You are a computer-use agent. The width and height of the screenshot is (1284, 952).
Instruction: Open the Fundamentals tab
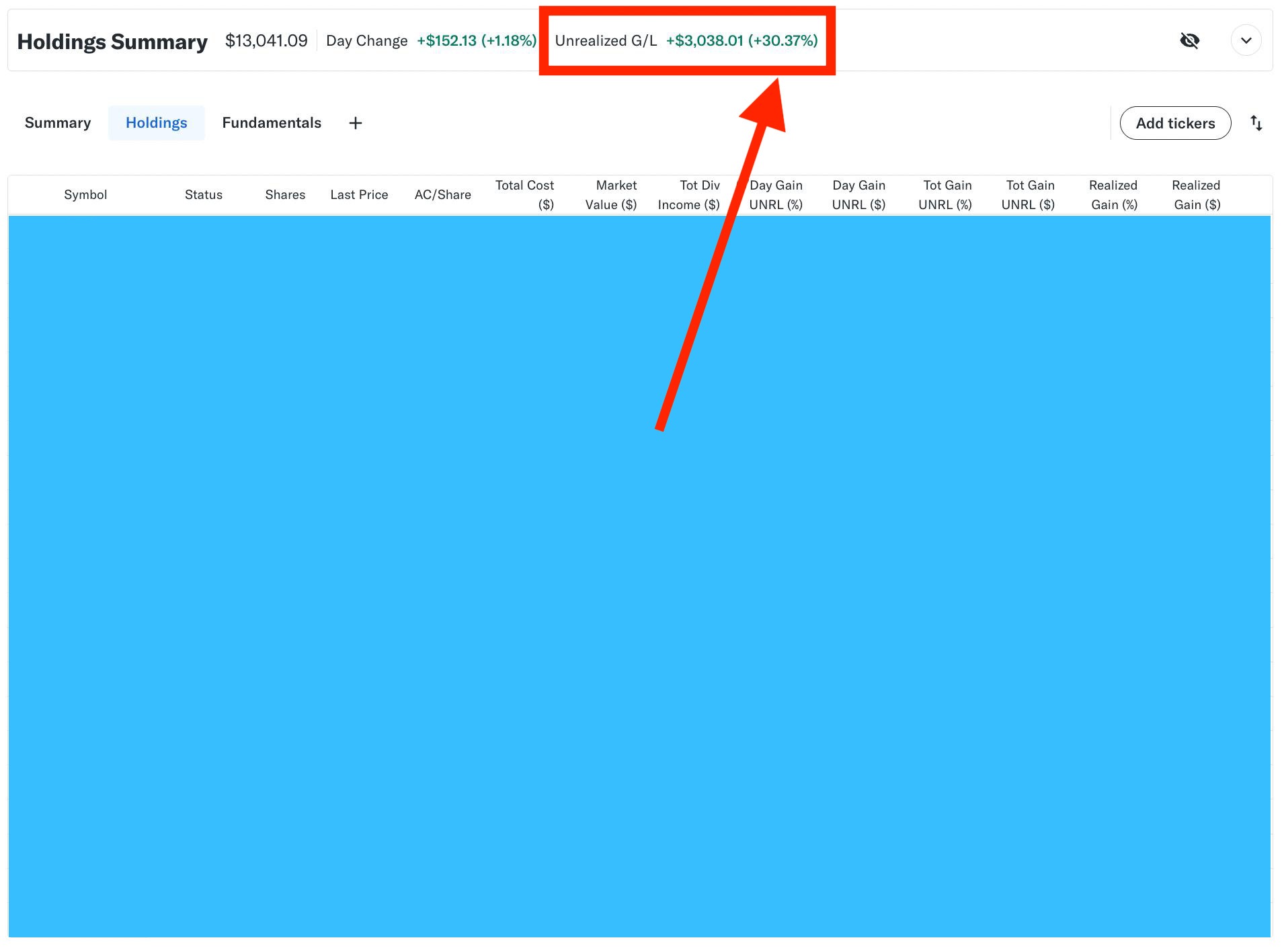[x=272, y=123]
